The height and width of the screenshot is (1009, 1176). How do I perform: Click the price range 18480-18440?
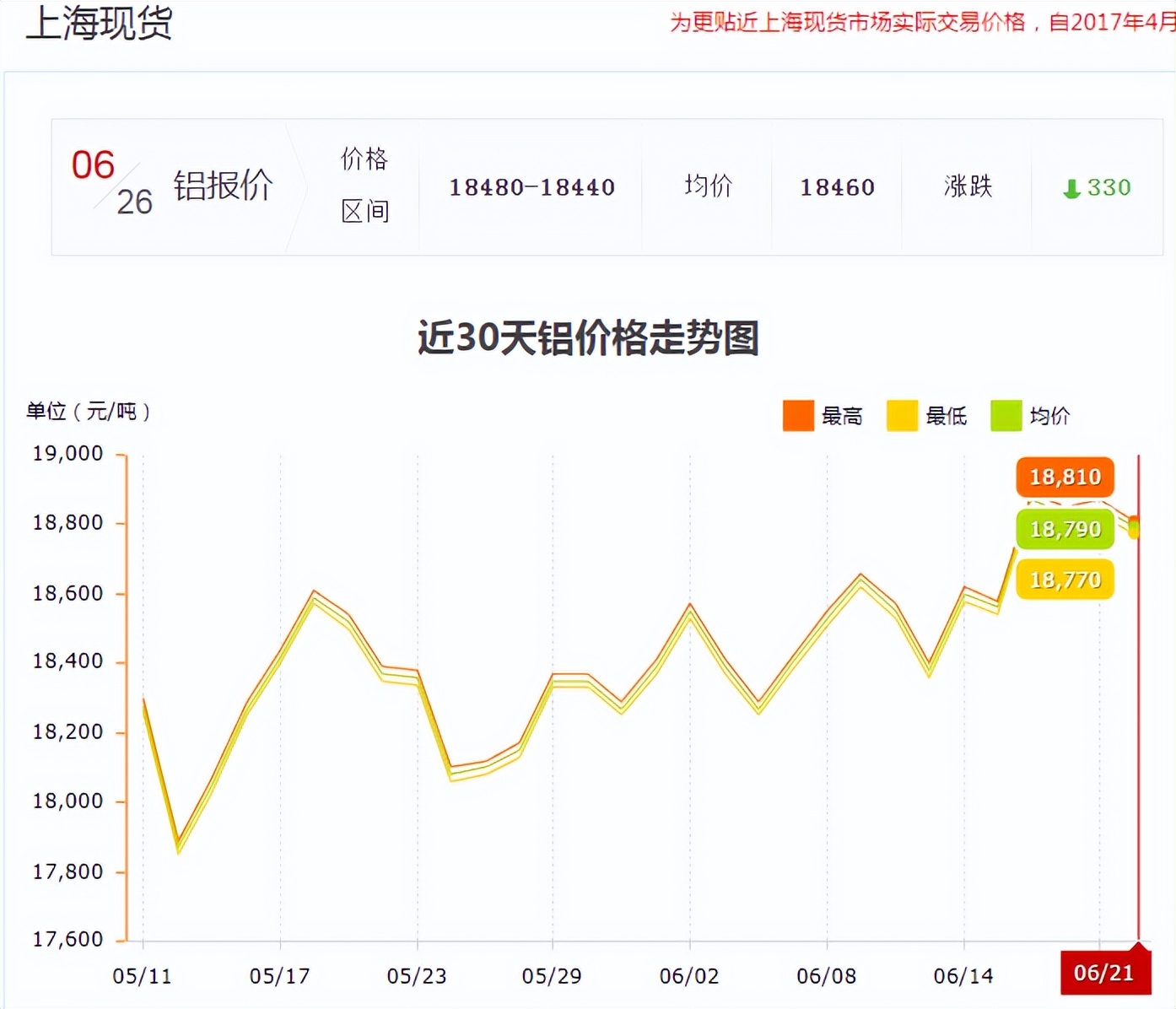tap(531, 187)
